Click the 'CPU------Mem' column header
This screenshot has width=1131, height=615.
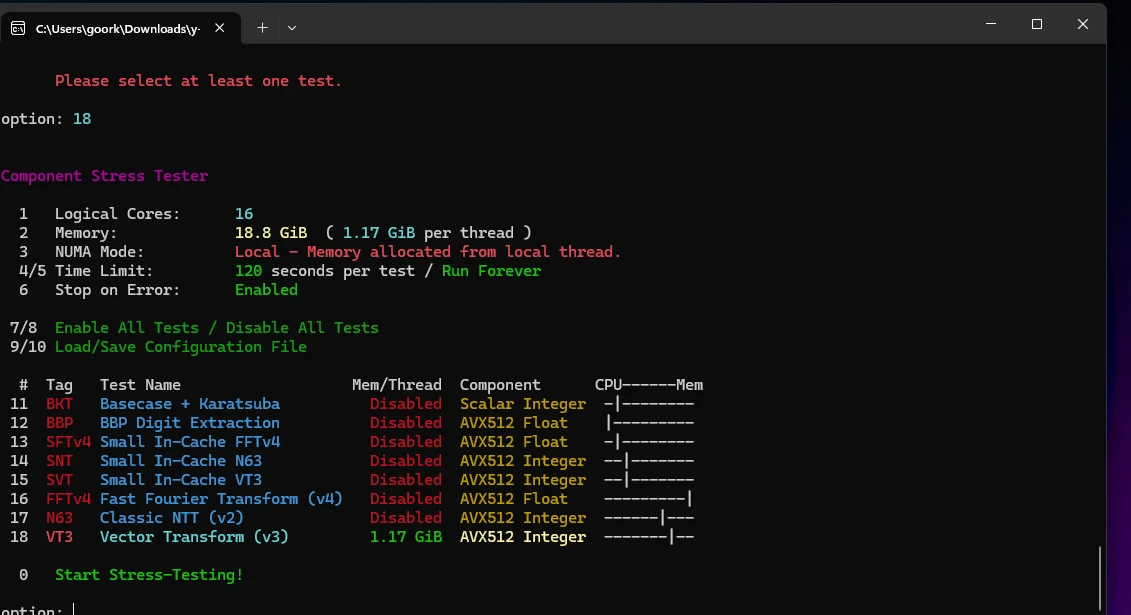click(x=648, y=385)
